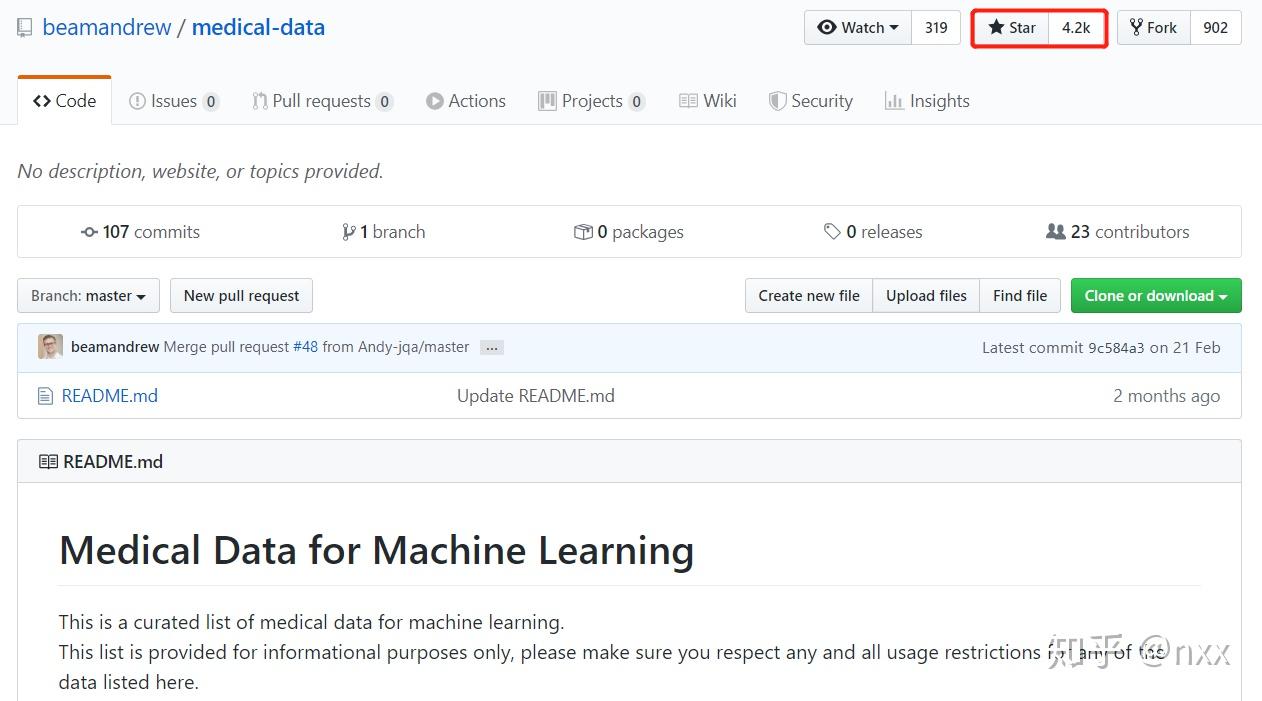
Task: Star the medical-data repository
Action: click(x=1011, y=28)
